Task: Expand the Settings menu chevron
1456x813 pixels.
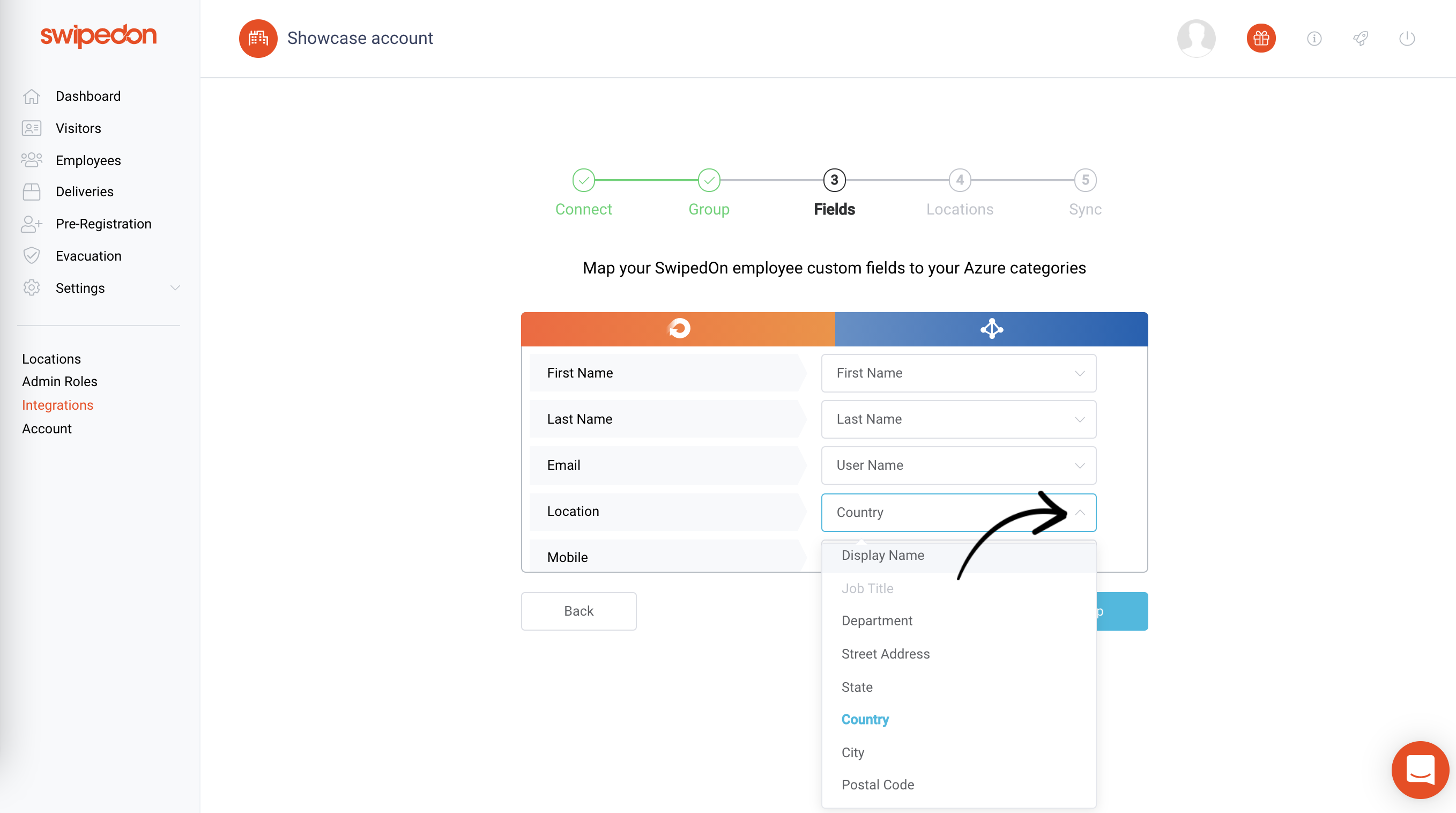Action: pos(175,288)
